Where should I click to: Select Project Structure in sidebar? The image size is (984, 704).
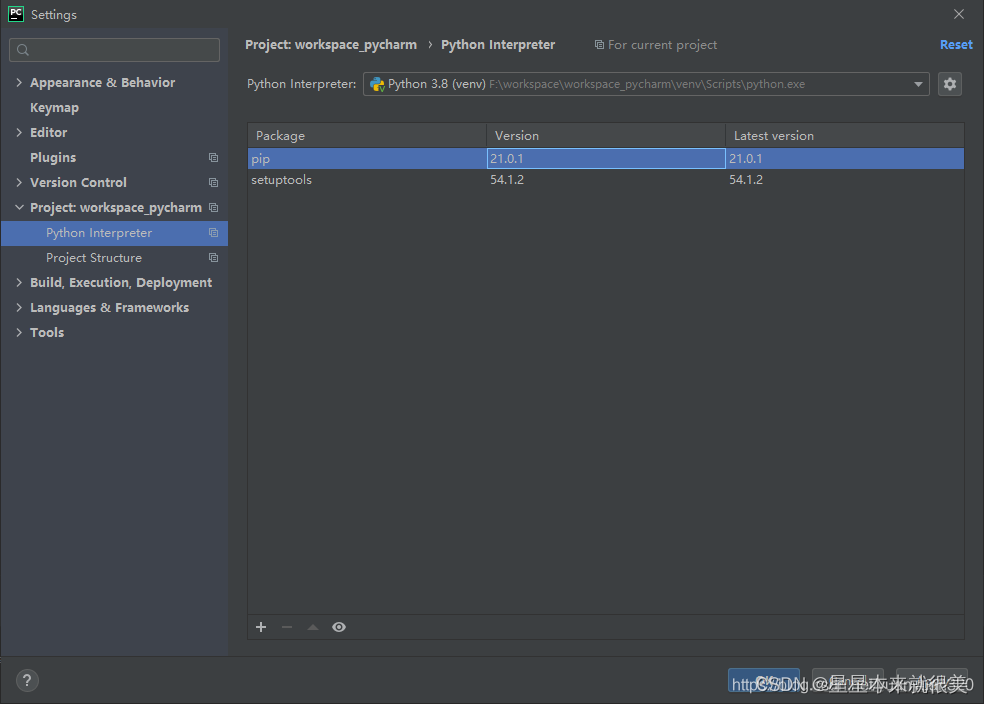click(114, 258)
